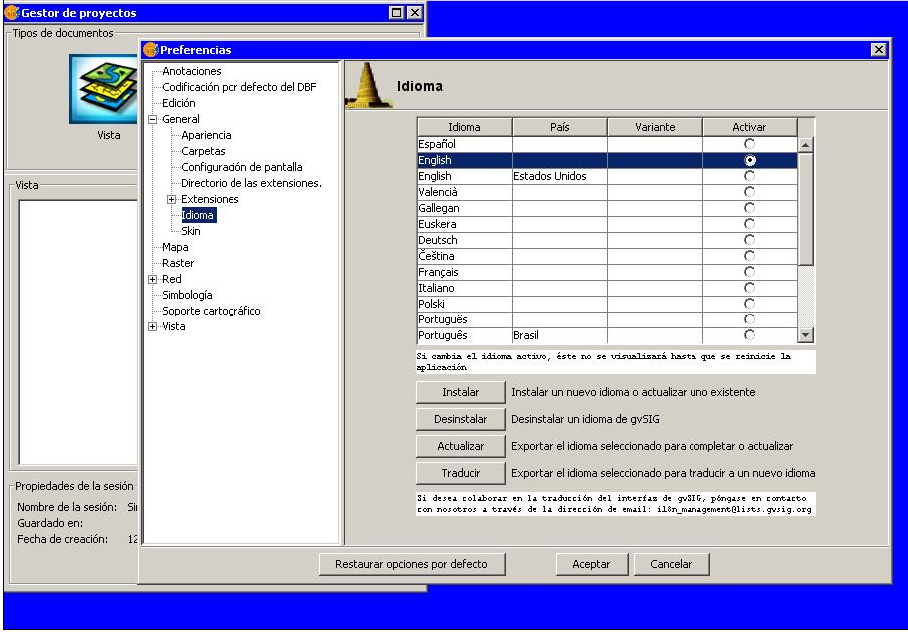This screenshot has height=640, width=908.
Task: Click the Gestor de proyectos title icon
Action: pos(12,13)
